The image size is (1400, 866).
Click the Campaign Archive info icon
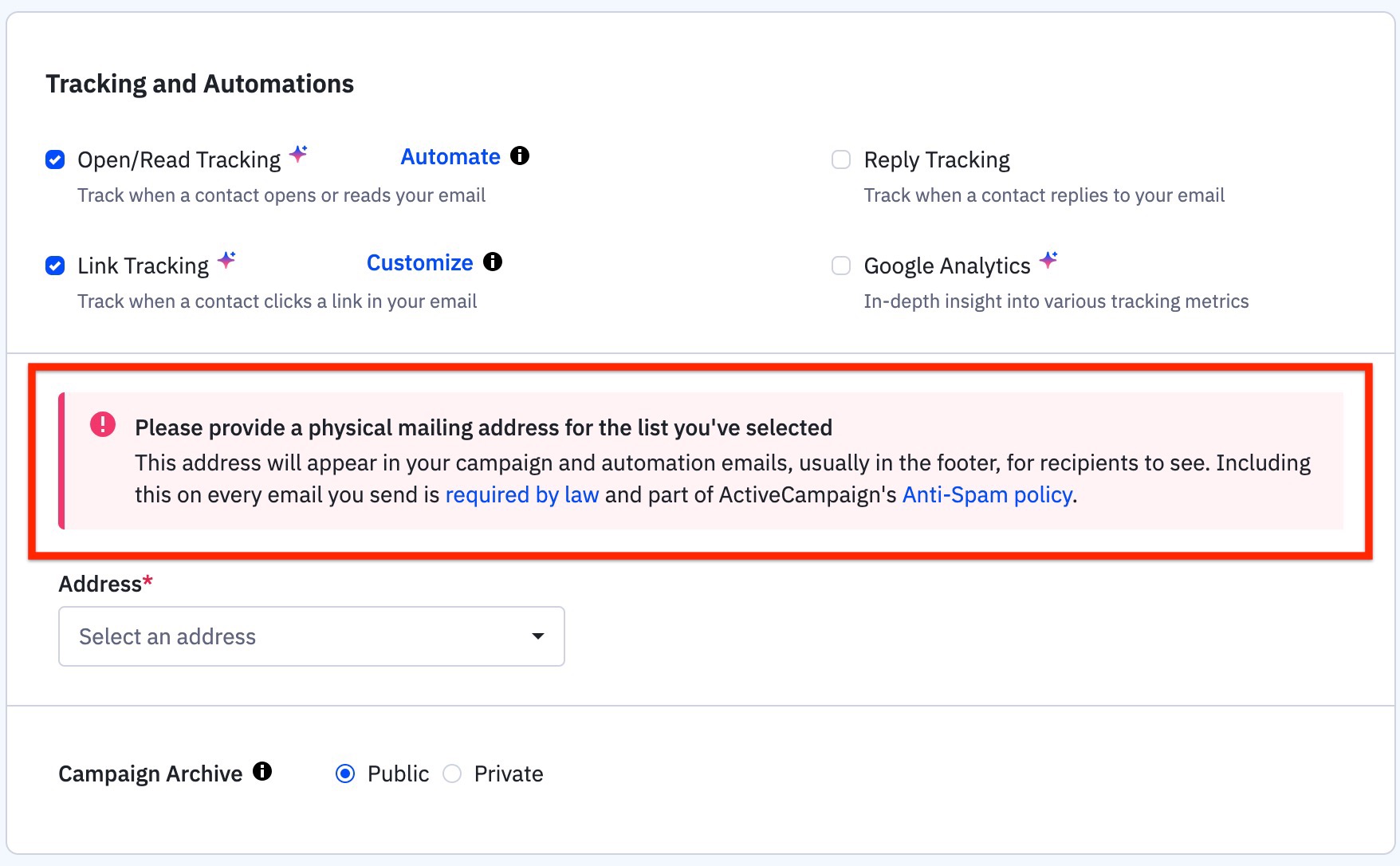click(x=262, y=772)
